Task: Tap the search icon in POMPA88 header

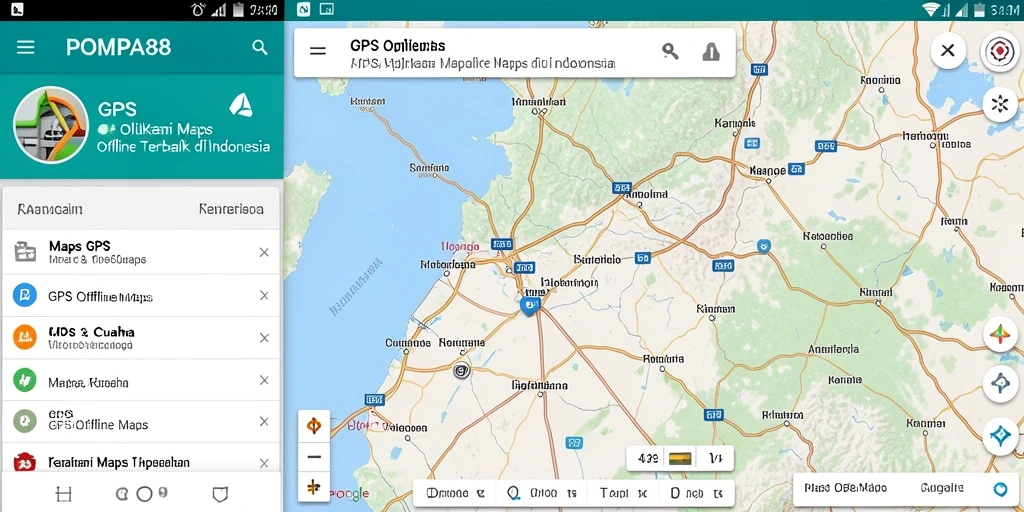Action: (x=260, y=47)
